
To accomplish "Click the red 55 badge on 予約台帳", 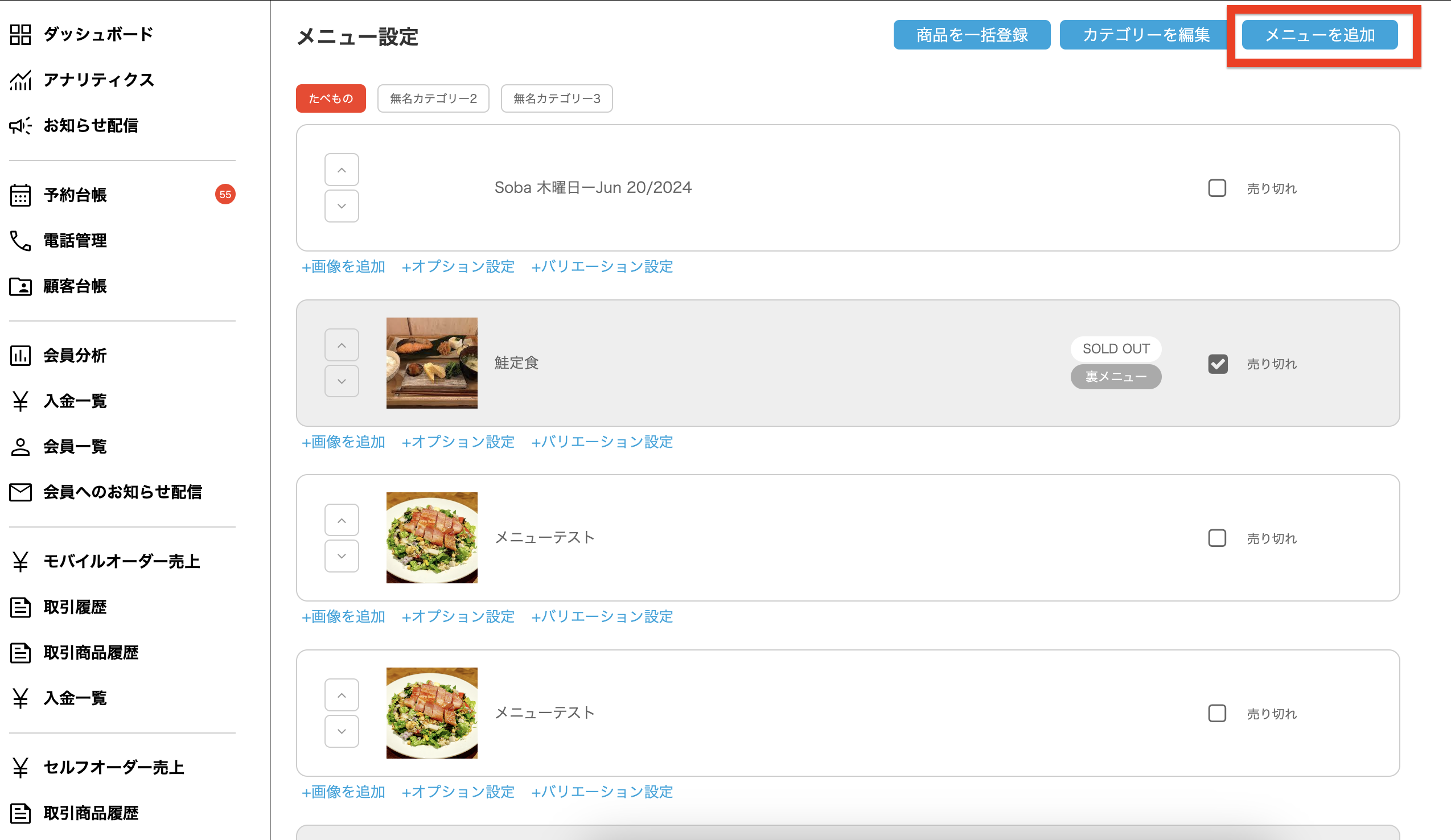I will [225, 195].
